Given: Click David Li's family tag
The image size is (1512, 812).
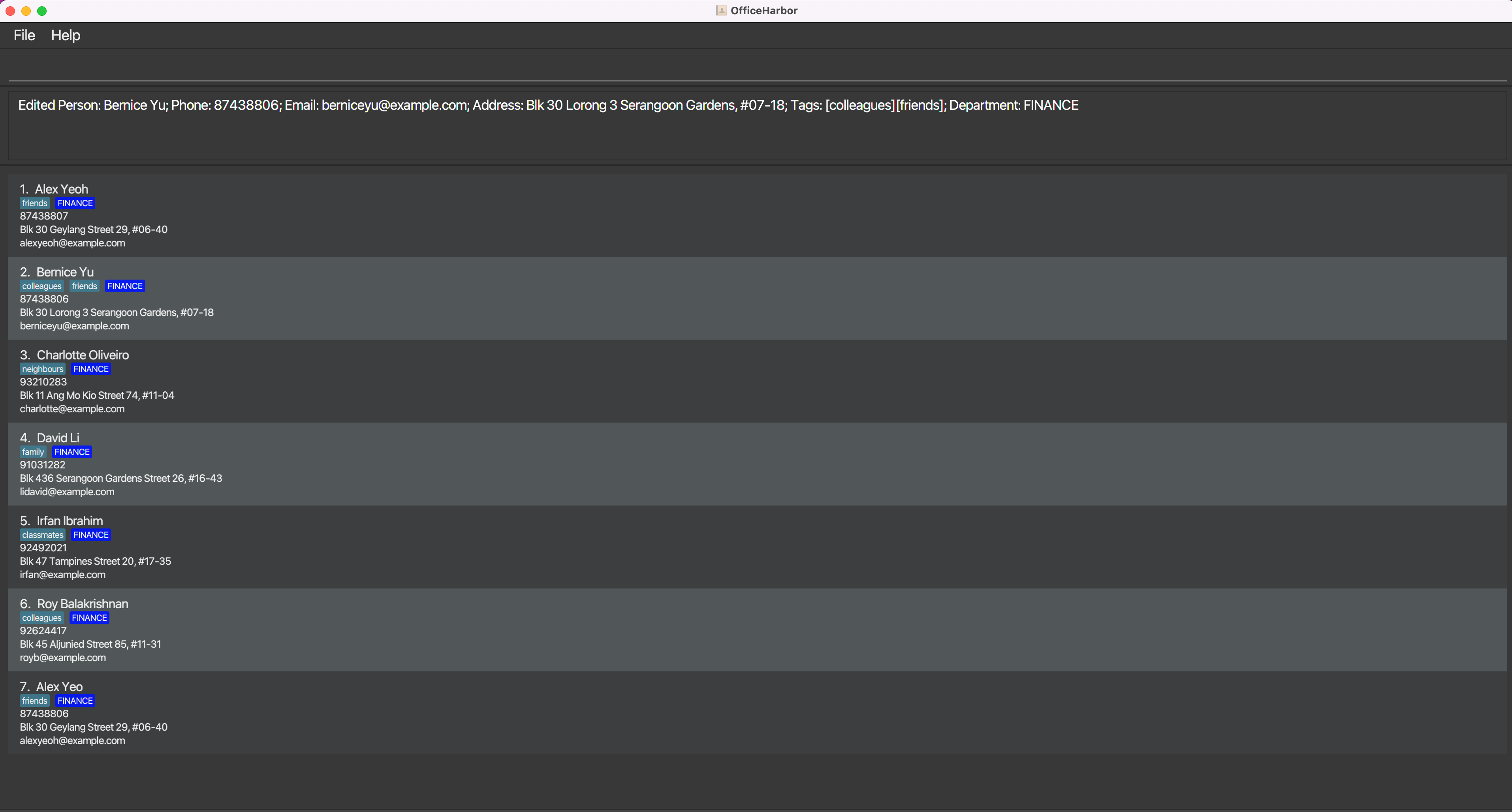Looking at the screenshot, I should [x=33, y=452].
